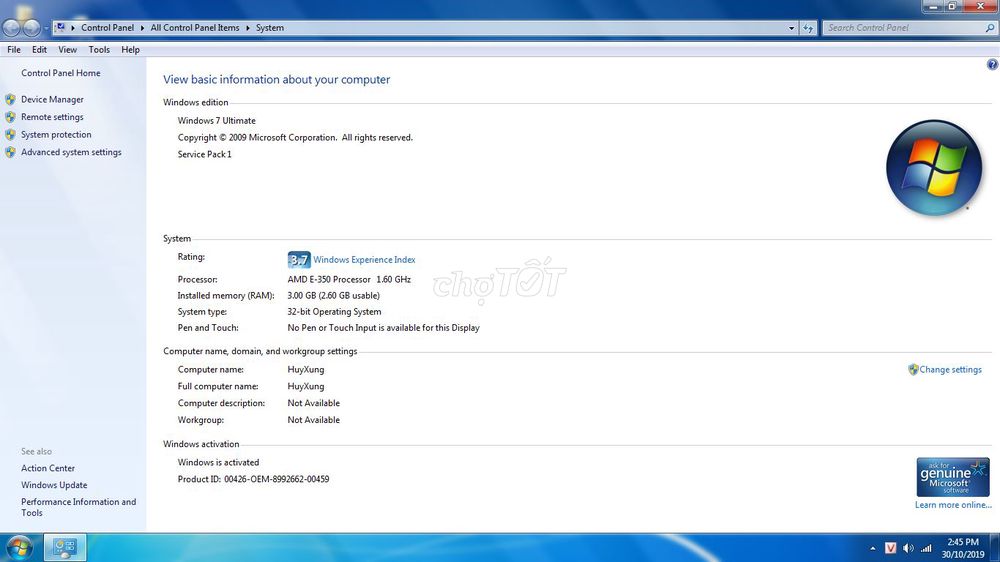This screenshot has height=562, width=1000.
Task: Click the genuine Microsoft software badge
Action: tap(953, 477)
